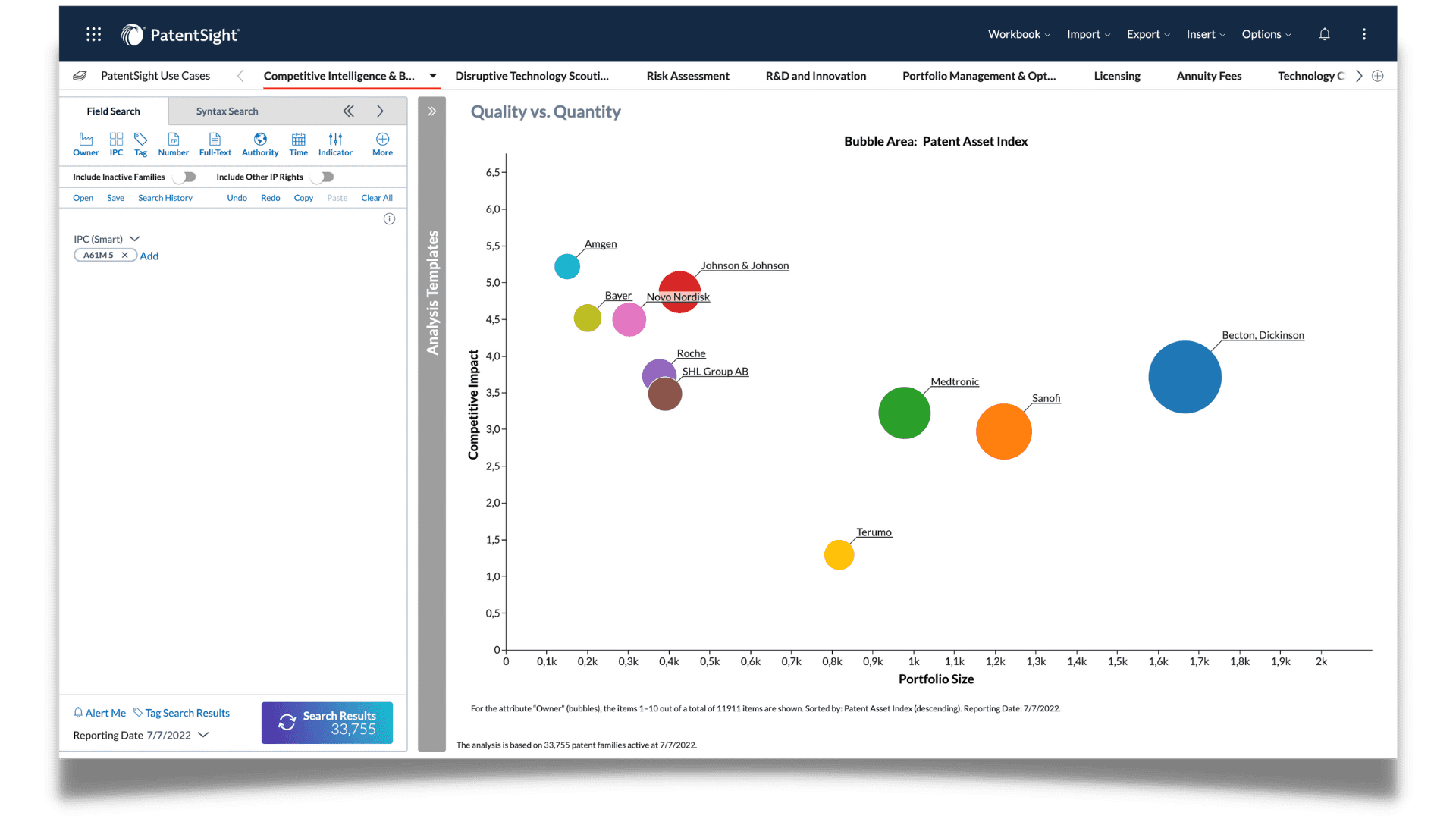Click the SHL Group AB label

(x=715, y=372)
